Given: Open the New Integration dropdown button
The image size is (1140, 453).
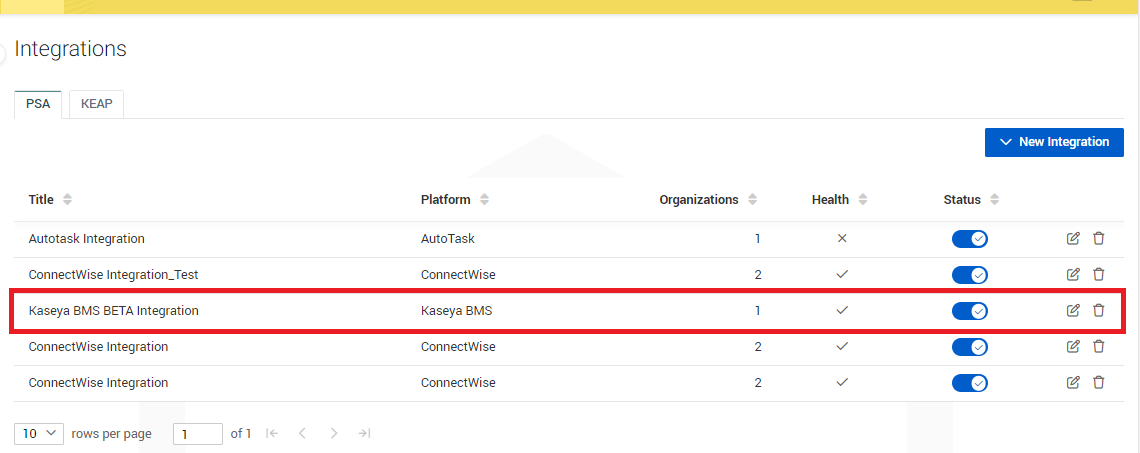Looking at the screenshot, I should click(x=1054, y=143).
